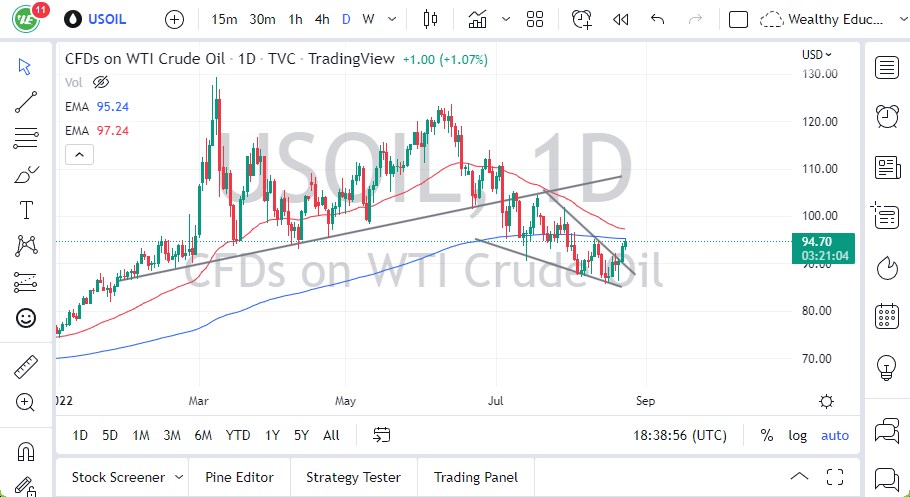Set chart range to YTD
The width and height of the screenshot is (910, 497).
[238, 435]
